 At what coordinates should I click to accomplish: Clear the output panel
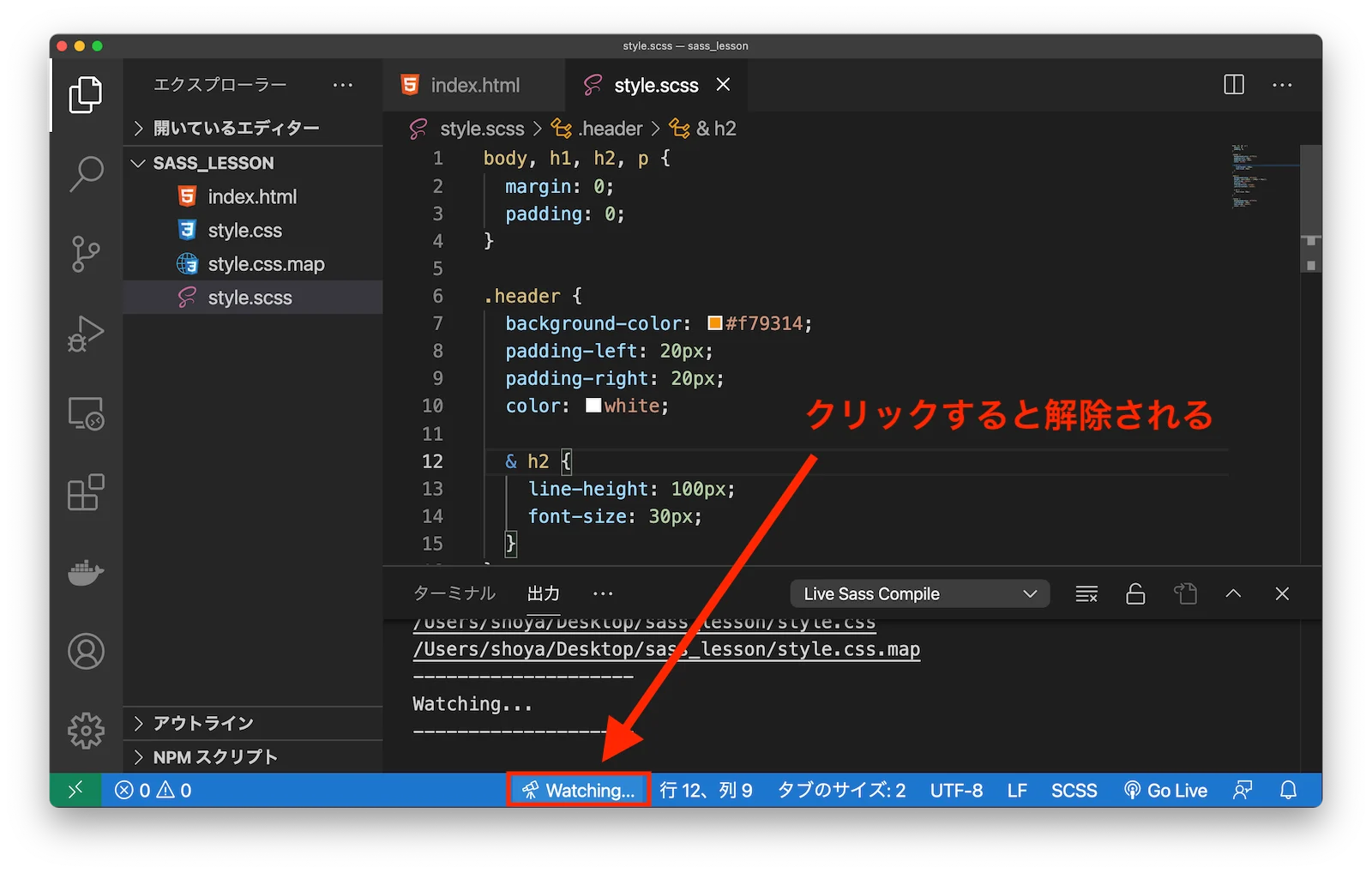(x=1086, y=593)
